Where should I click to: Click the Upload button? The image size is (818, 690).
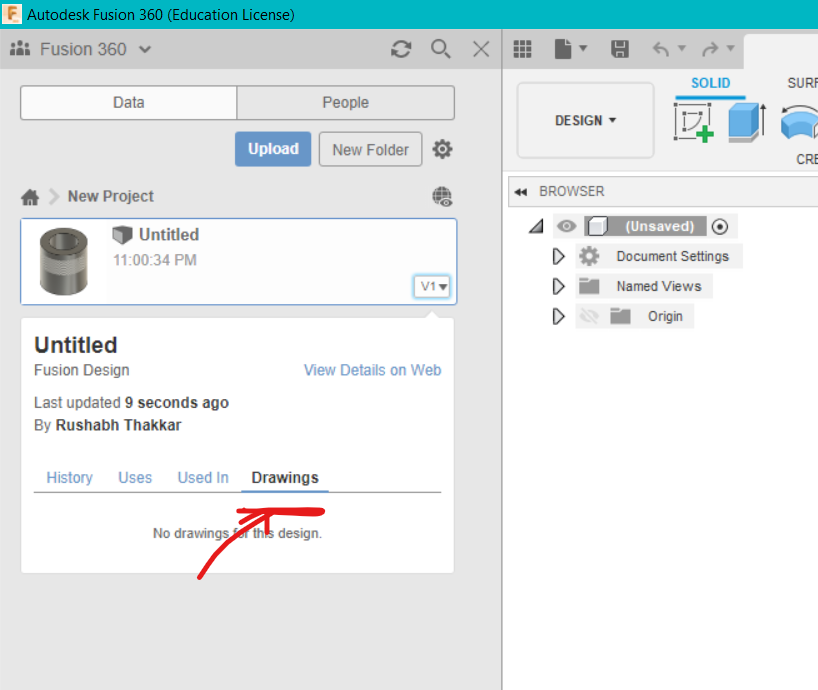[273, 149]
